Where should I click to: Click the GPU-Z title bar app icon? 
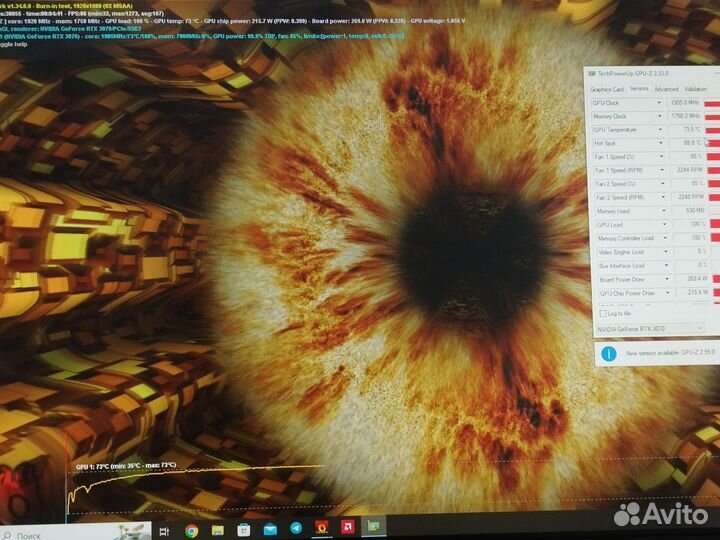click(592, 73)
